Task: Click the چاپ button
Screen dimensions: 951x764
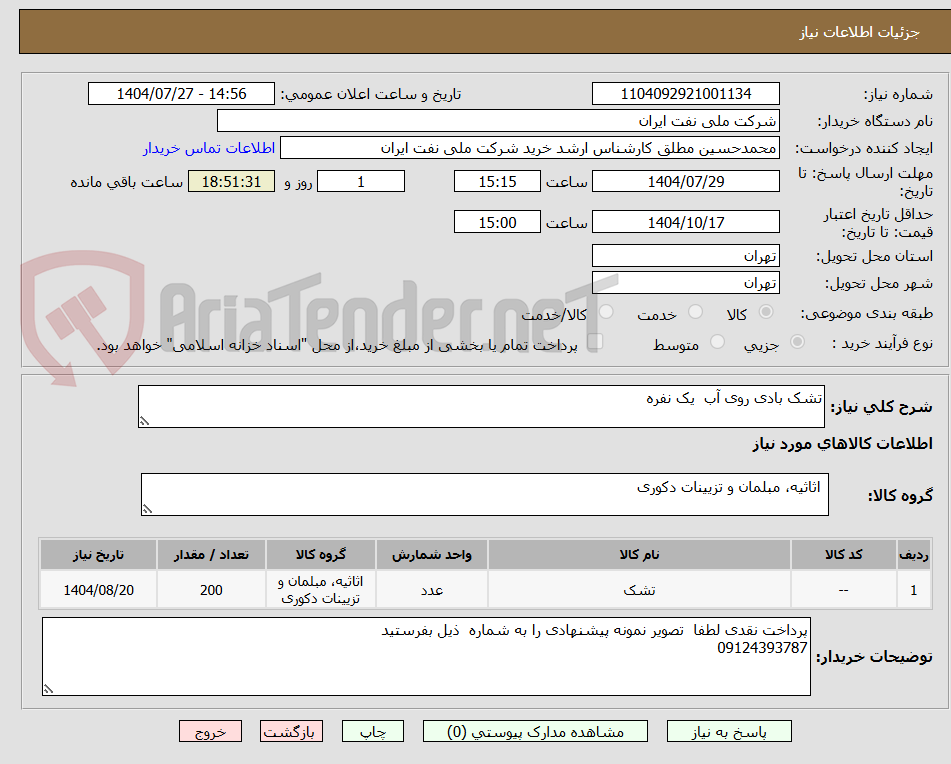Action: click(x=372, y=731)
